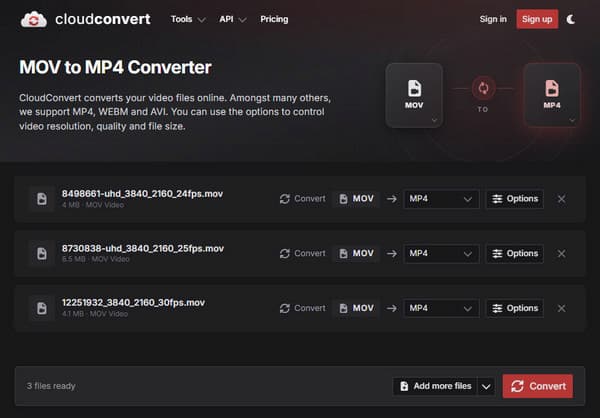
Task: Open Options for the 8730838 25fps file
Action: click(x=515, y=253)
